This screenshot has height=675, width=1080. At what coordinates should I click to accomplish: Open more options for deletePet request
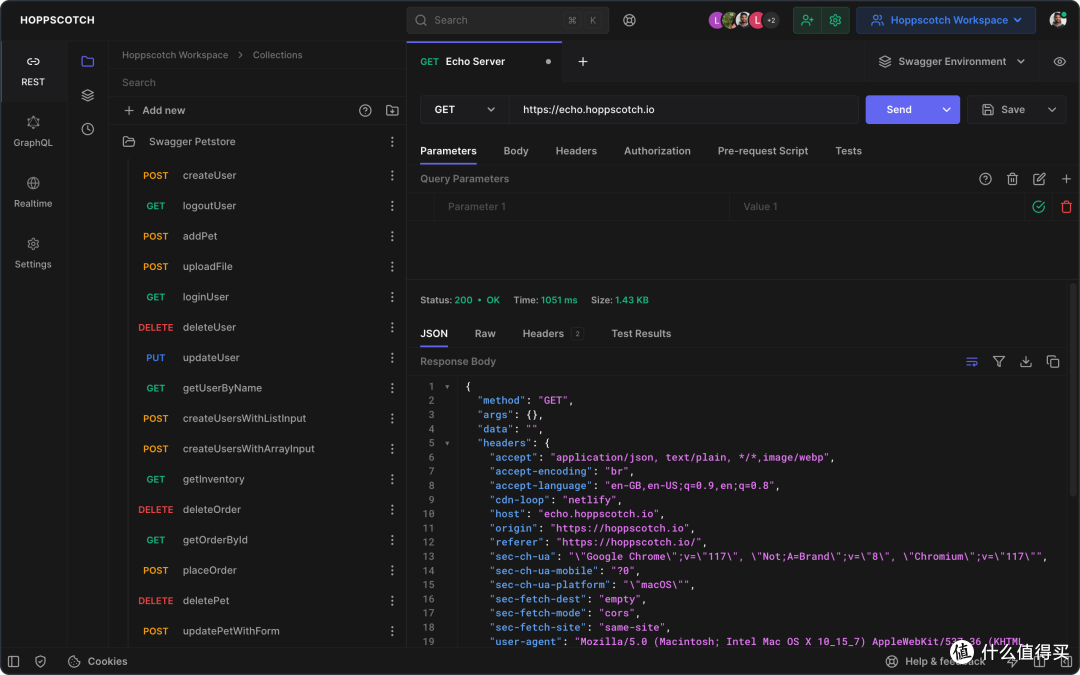click(392, 601)
